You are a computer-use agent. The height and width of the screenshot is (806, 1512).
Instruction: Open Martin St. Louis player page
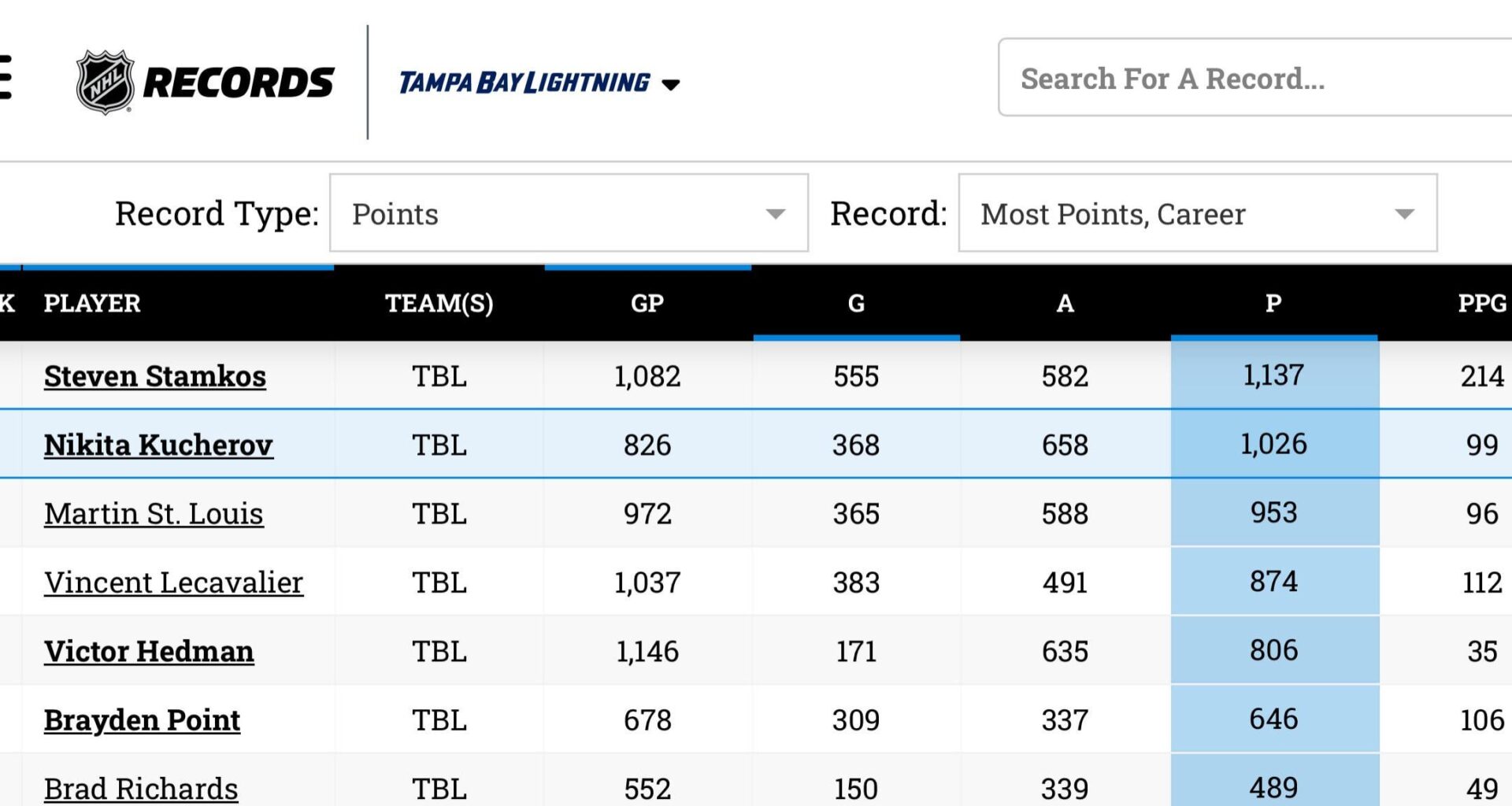coord(154,514)
